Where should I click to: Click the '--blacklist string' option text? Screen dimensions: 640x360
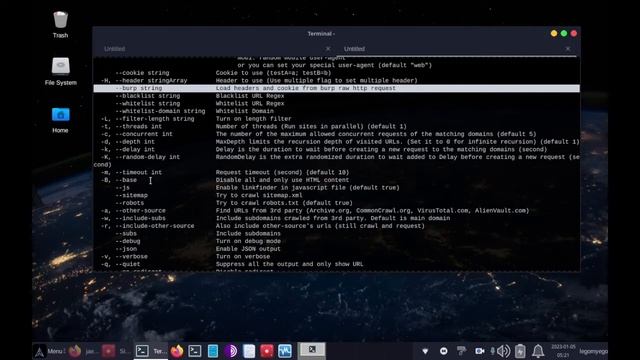click(x=147, y=96)
